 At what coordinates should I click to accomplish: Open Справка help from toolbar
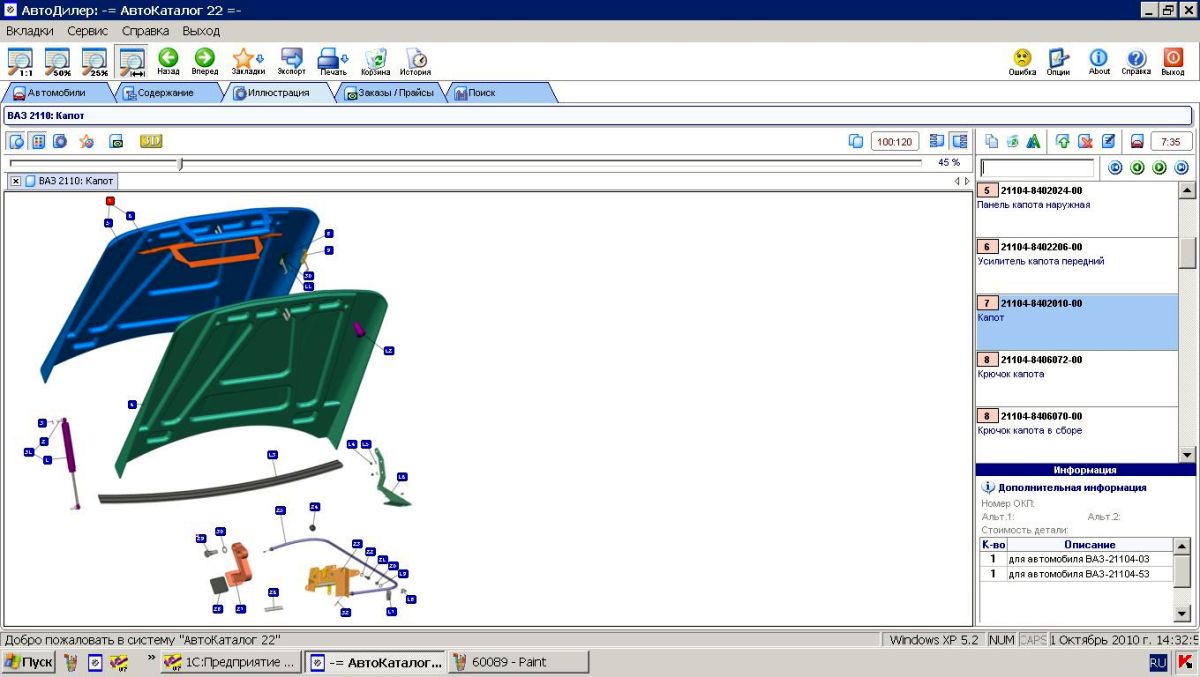pos(1136,61)
